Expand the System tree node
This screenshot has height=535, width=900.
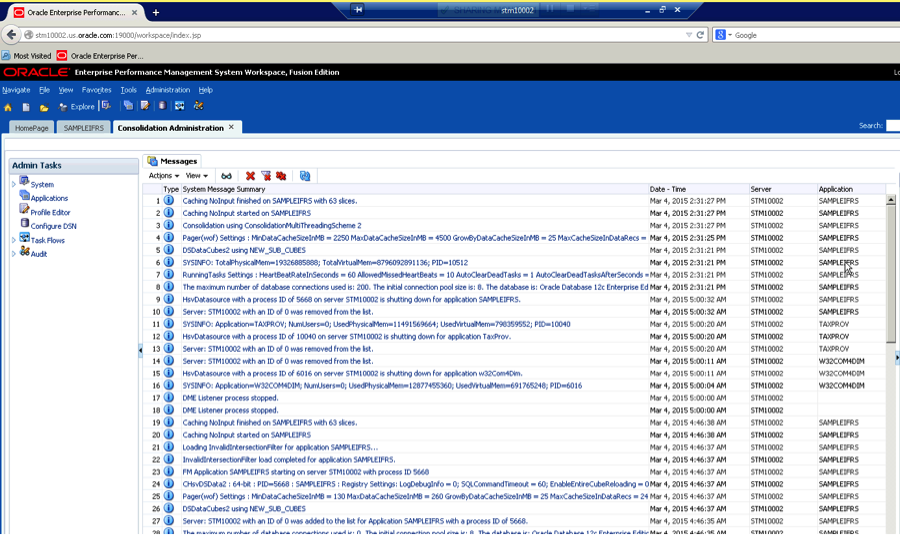14,184
